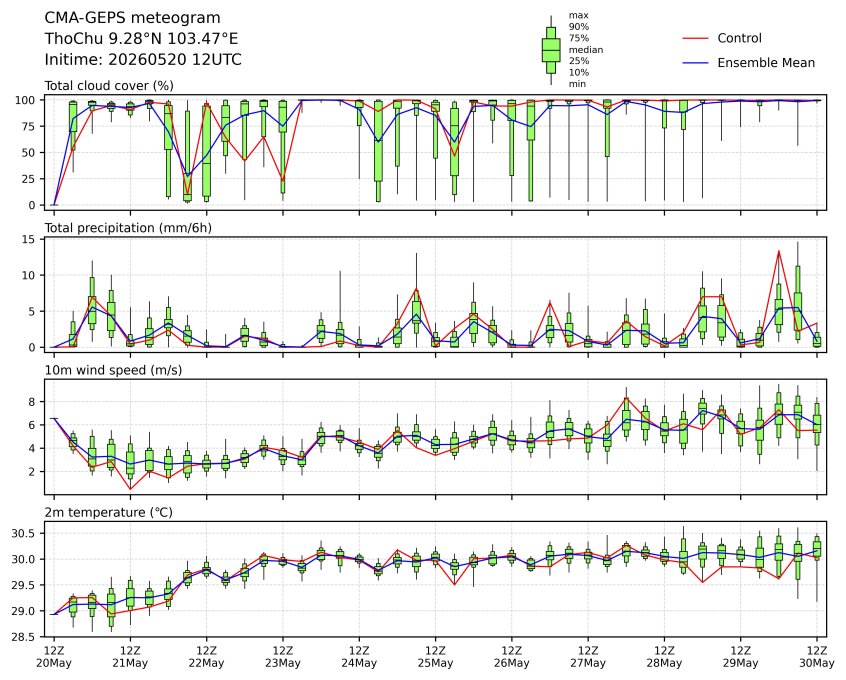The width and height of the screenshot is (846, 680).
Task: Click the boxplot legend icon
Action: pyautogui.click(x=550, y=50)
